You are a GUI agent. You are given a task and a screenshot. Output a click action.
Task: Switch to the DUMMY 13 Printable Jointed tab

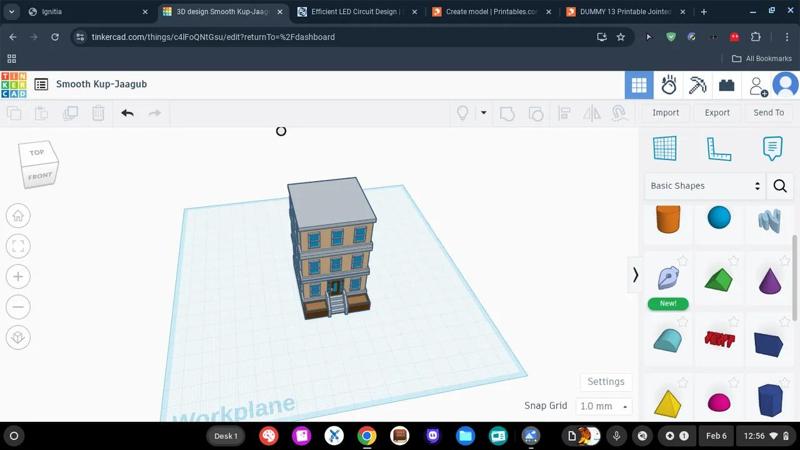(x=626, y=11)
